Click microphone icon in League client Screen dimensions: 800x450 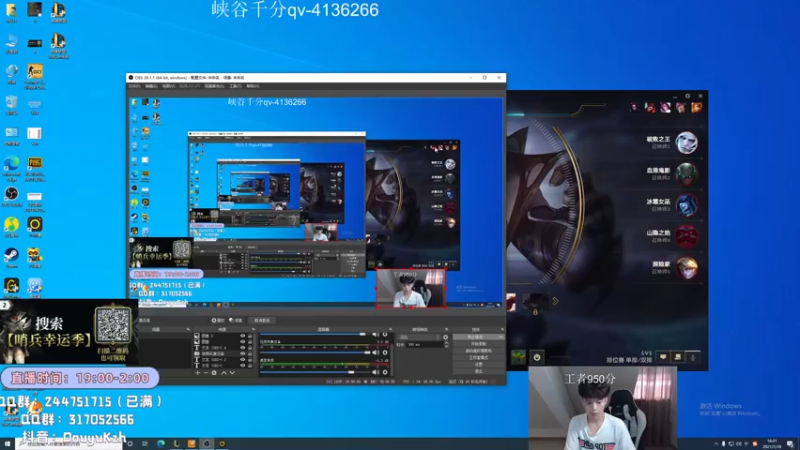[693, 357]
